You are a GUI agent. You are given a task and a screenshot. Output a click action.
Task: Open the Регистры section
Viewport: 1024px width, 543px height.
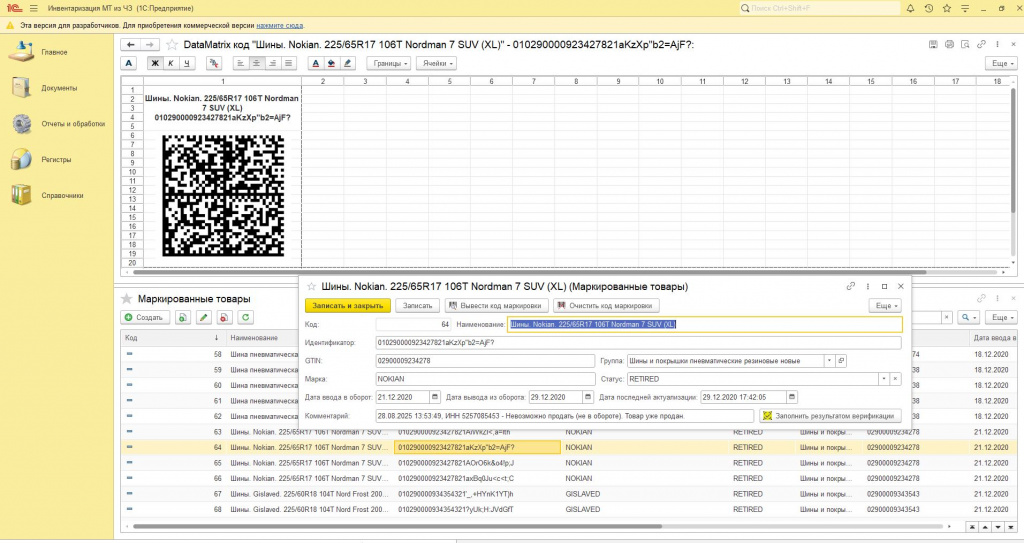tap(57, 159)
